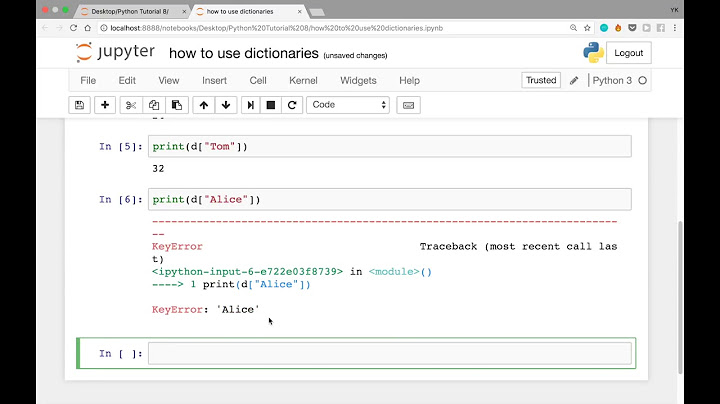Image resolution: width=720 pixels, height=404 pixels.
Task: Move selected cell down arrow
Action: click(226, 105)
